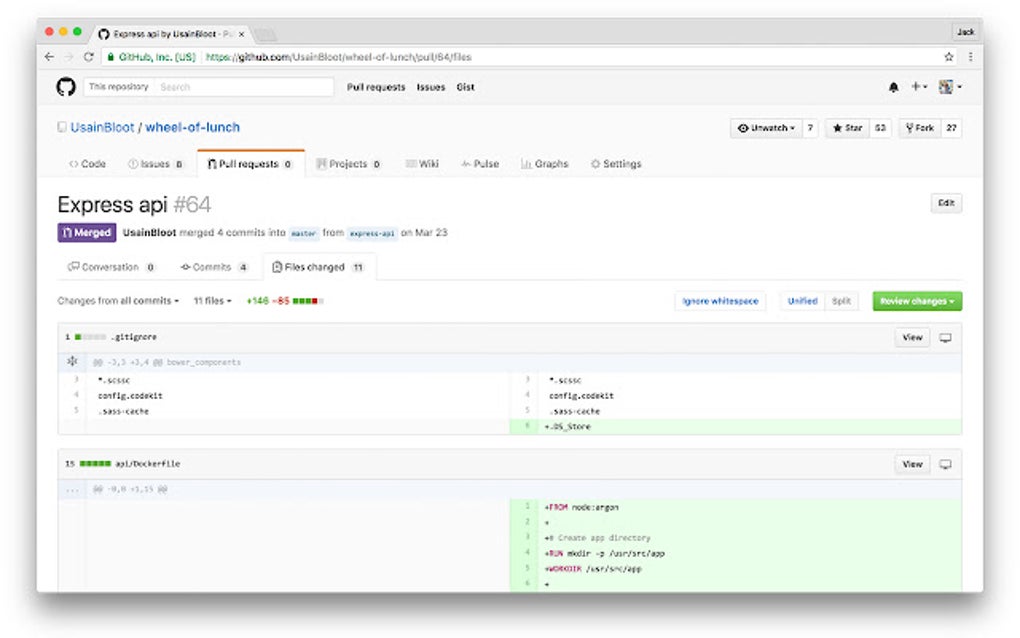Switch to the Commits tab
Screen dimensions: 1020x638
(213, 267)
